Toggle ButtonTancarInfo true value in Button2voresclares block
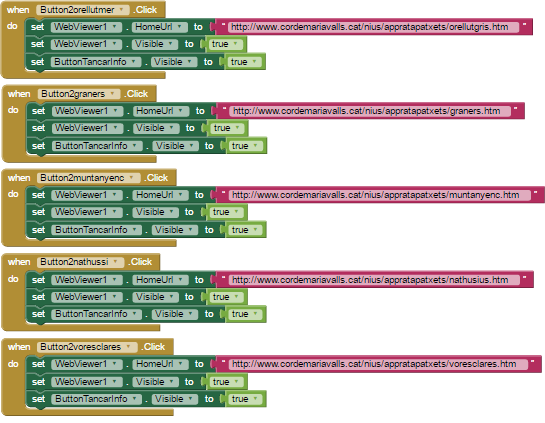The width and height of the screenshot is (545, 423). pos(246,399)
